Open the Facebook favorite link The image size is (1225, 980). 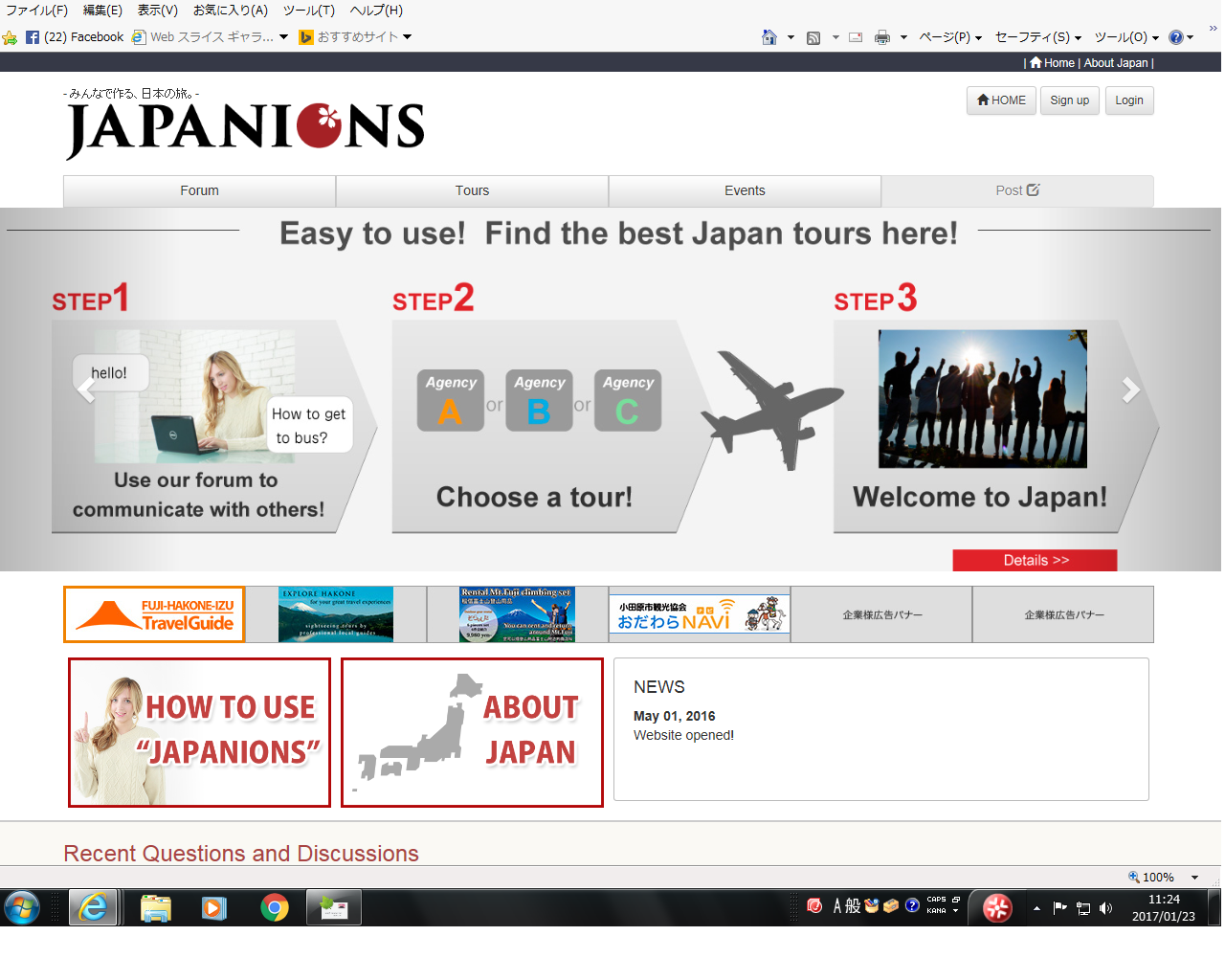pos(75,37)
